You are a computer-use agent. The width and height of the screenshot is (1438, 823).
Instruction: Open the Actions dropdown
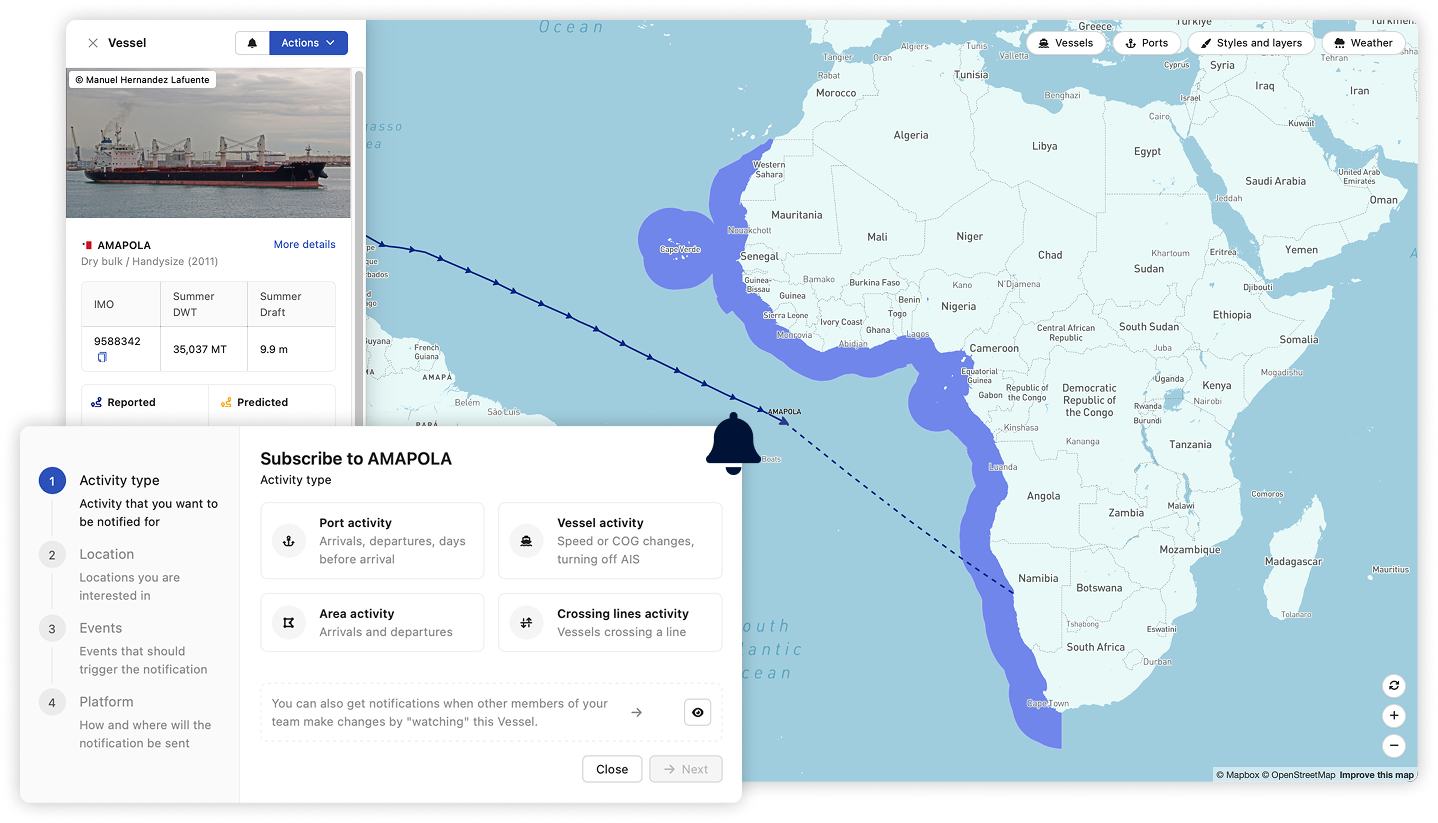[x=308, y=42]
